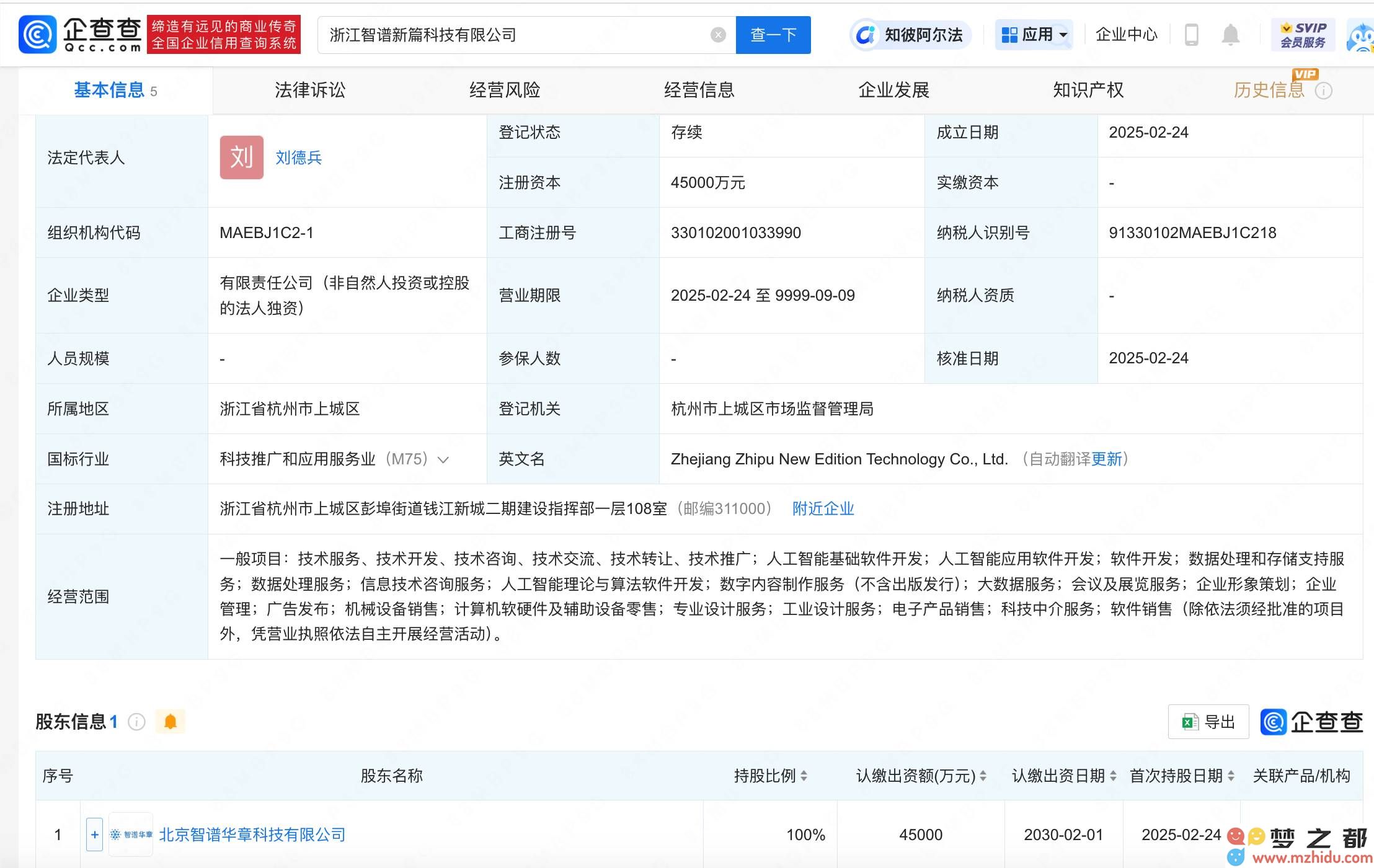The width and height of the screenshot is (1374, 868).
Task: Open the Qcc.com logo homepage
Action: [x=81, y=35]
